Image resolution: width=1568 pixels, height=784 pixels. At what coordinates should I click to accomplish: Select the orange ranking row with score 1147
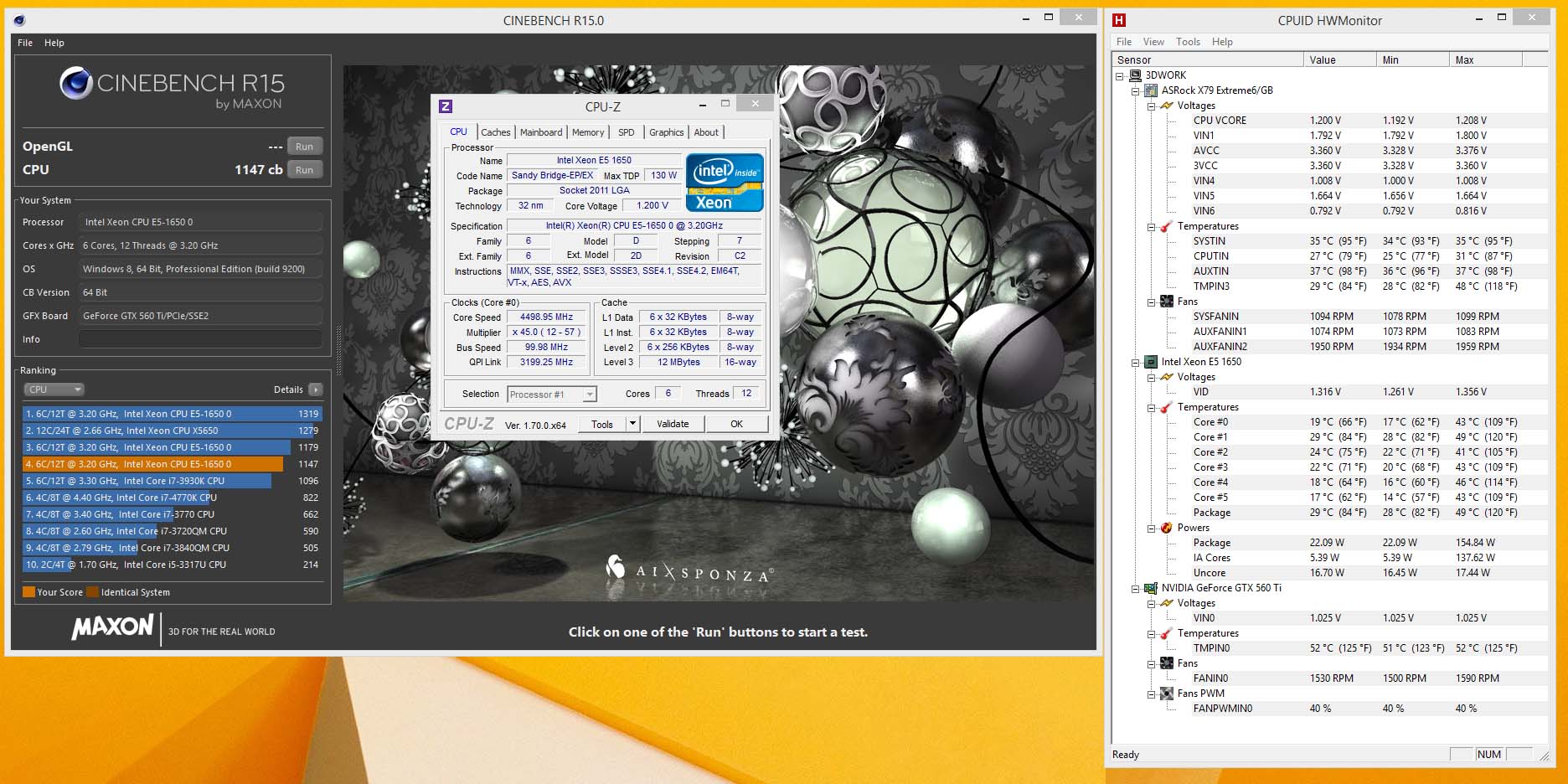tap(172, 464)
